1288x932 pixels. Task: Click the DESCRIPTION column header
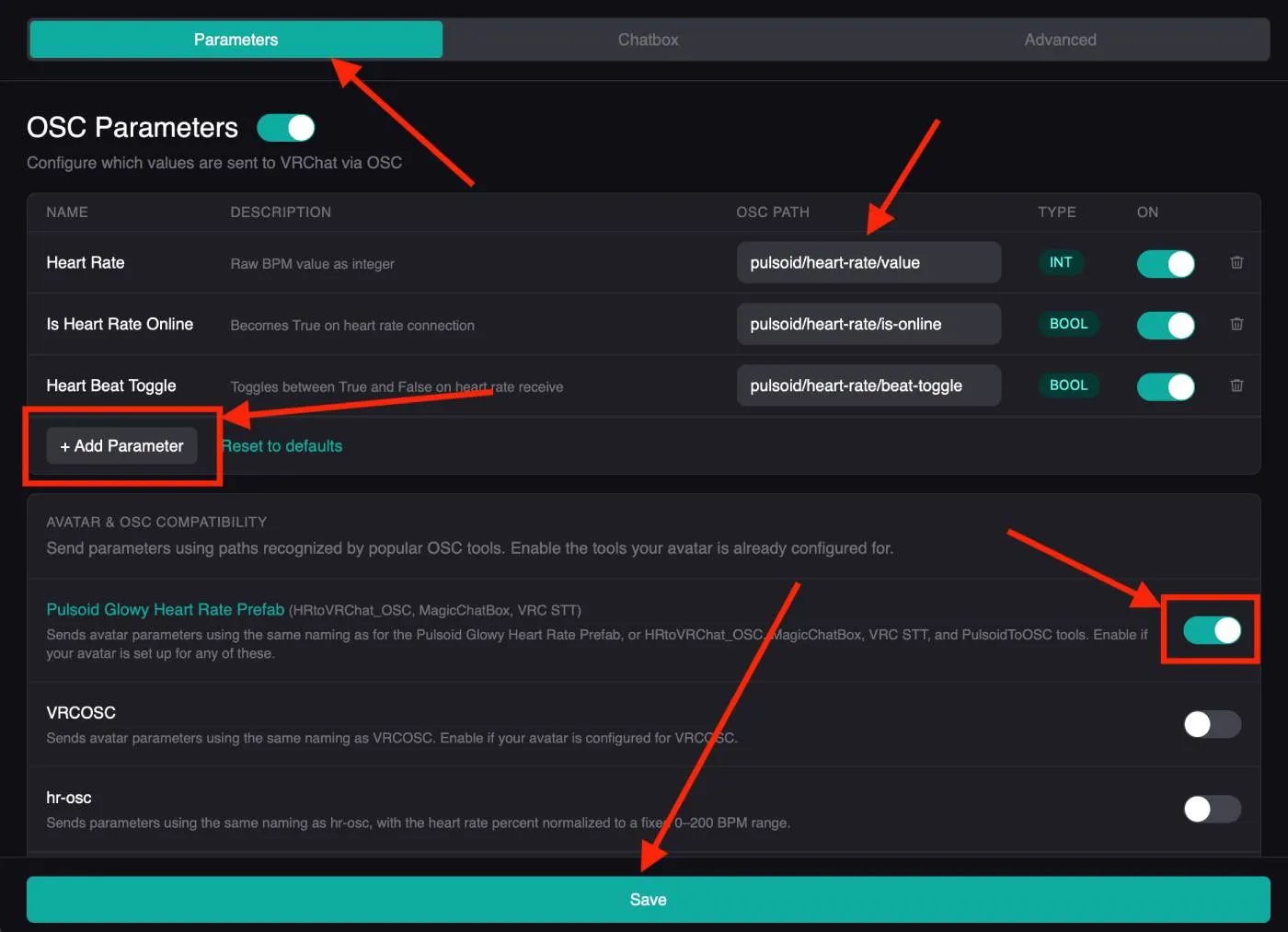(281, 213)
